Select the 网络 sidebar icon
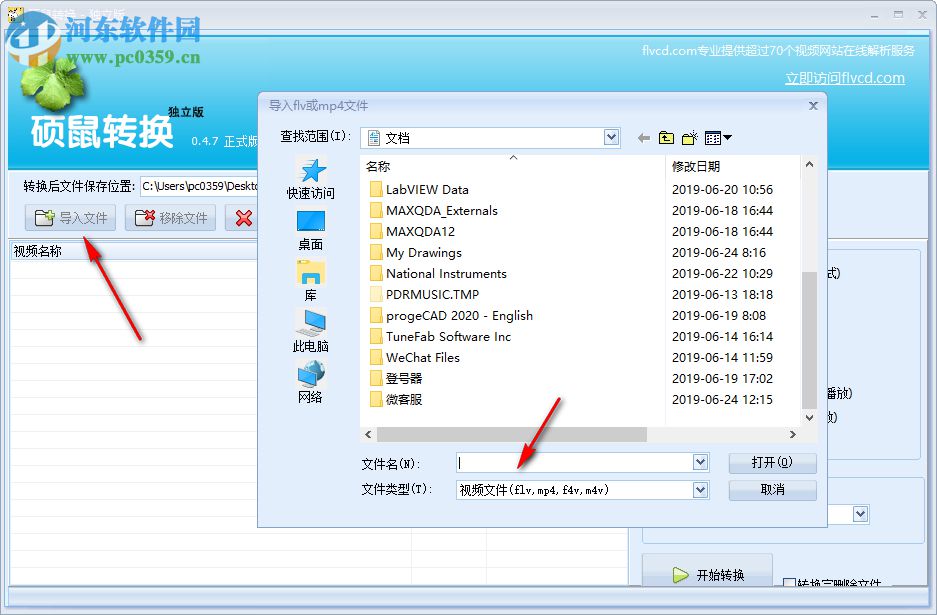937x615 pixels. tap(309, 381)
